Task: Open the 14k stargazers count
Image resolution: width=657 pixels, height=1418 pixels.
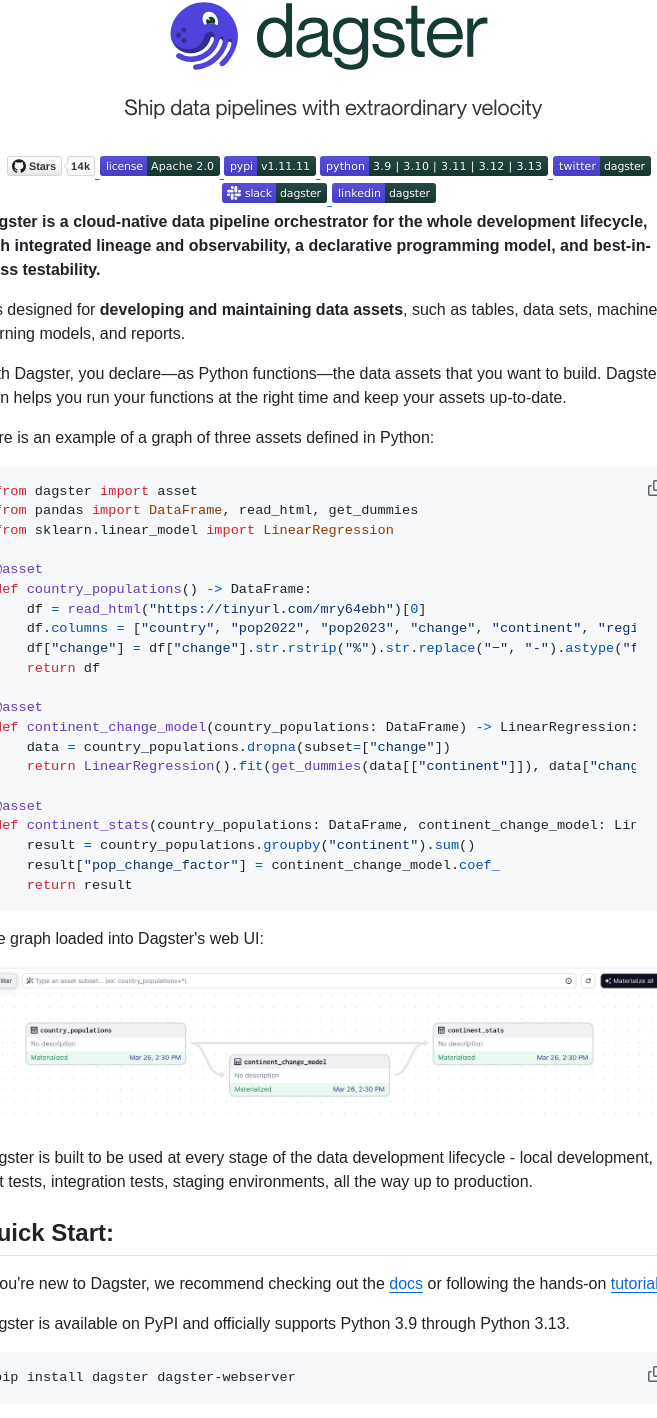Action: [81, 166]
